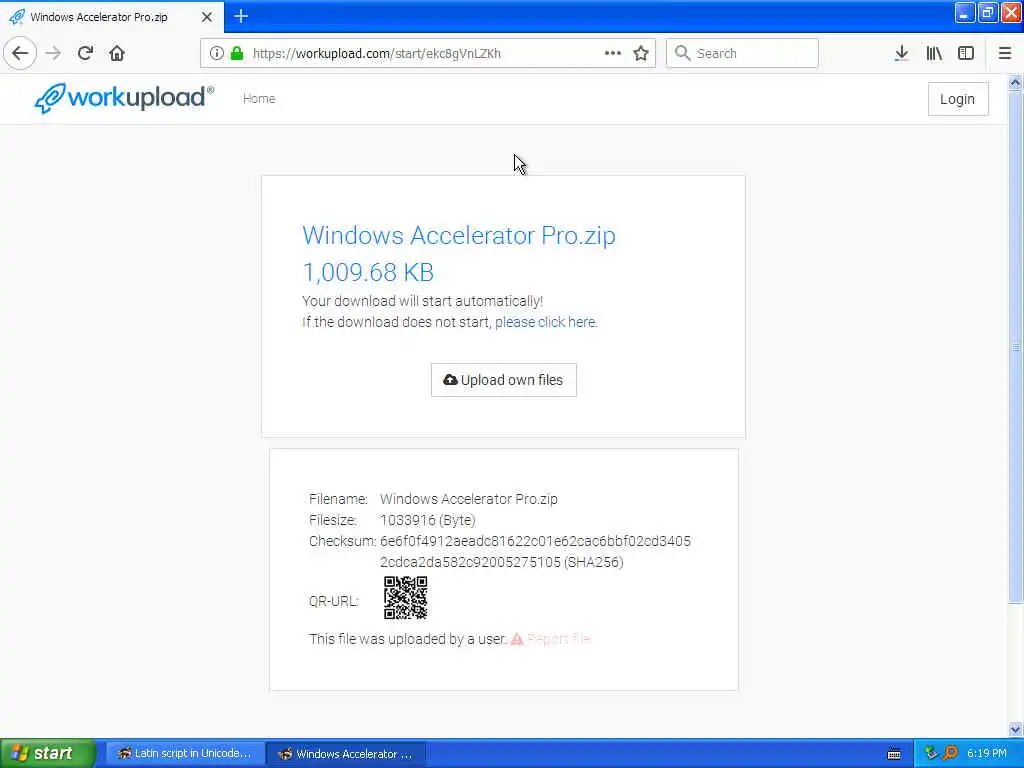The image size is (1024, 768).
Task: Click the network system tray icon
Action: 931,753
